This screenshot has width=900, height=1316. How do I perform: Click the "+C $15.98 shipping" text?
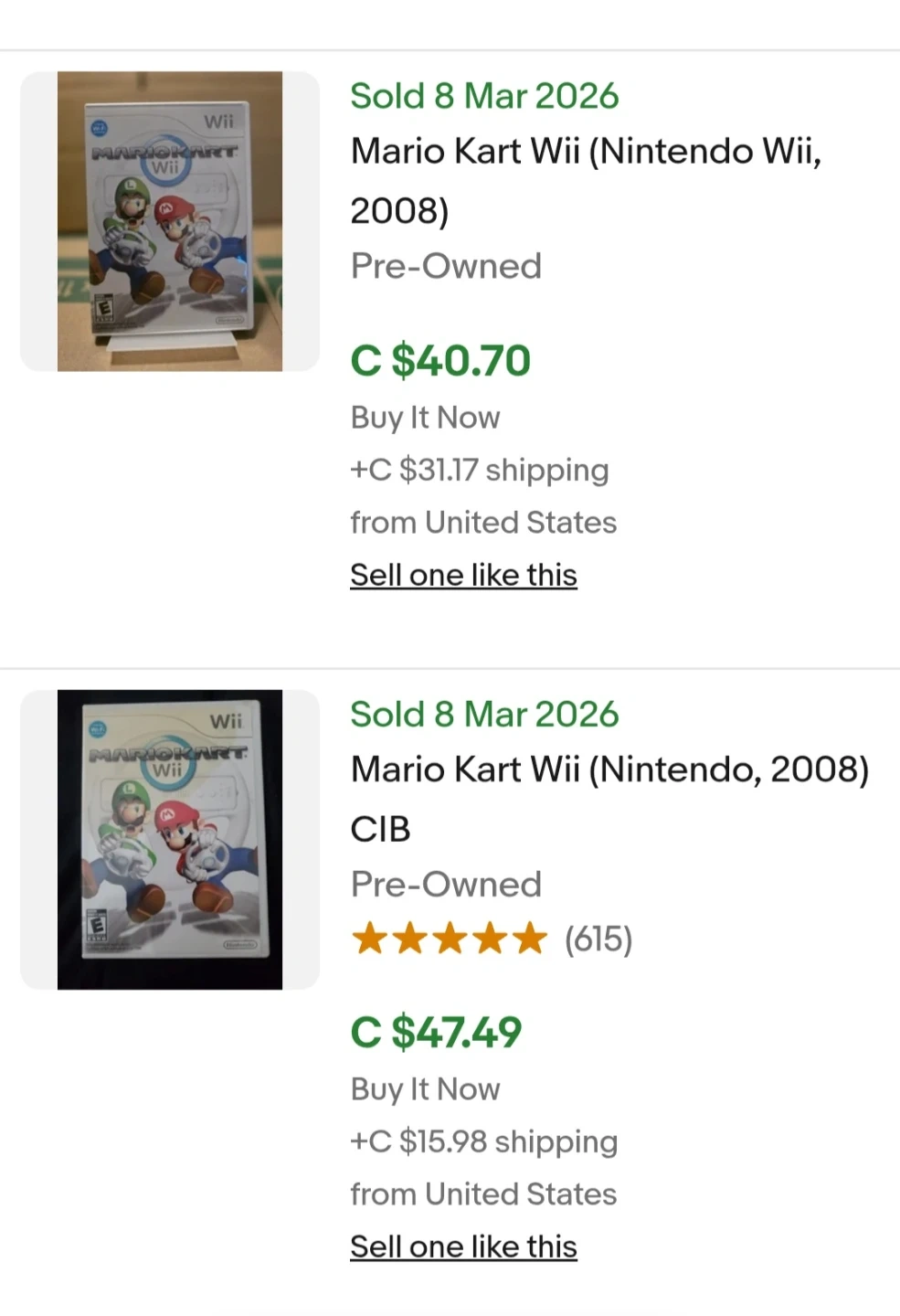point(484,1141)
